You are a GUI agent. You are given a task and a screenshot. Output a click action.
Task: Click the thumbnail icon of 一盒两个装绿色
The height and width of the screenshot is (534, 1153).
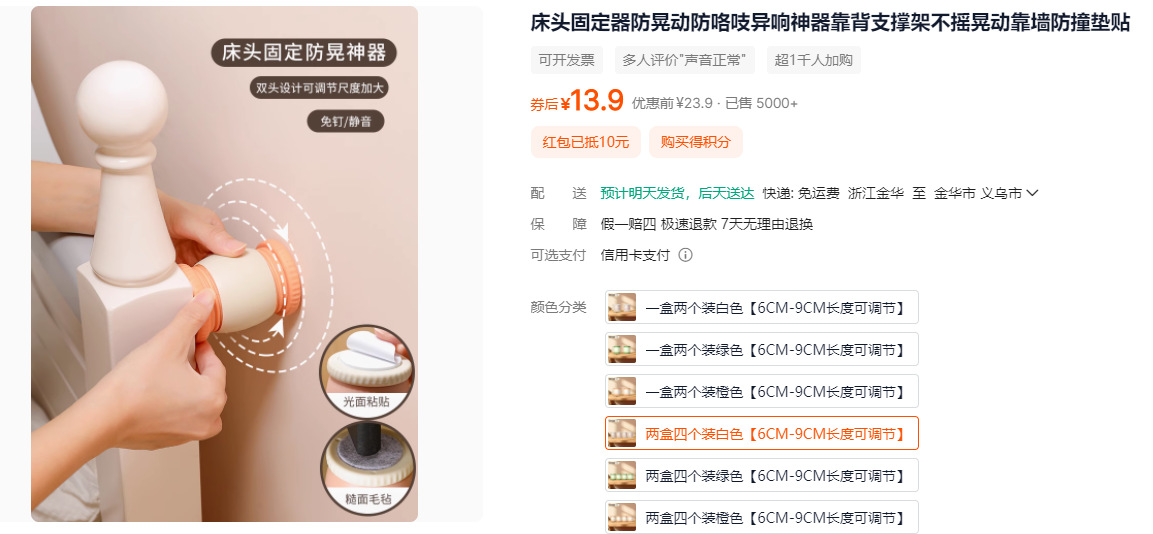pyautogui.click(x=621, y=349)
